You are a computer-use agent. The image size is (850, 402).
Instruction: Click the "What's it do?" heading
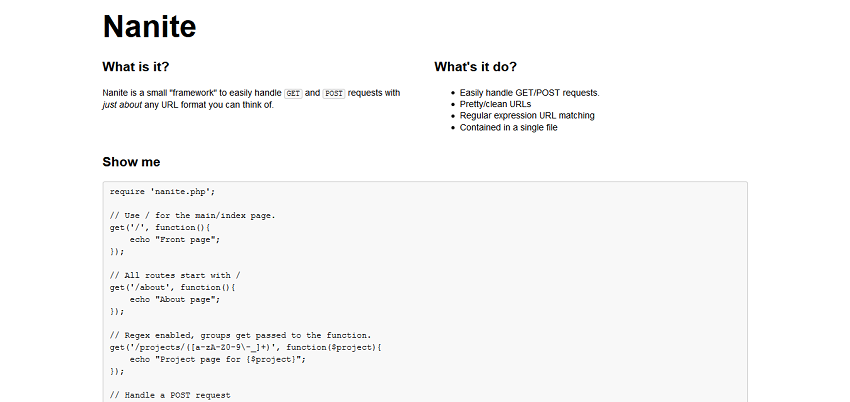(x=475, y=67)
